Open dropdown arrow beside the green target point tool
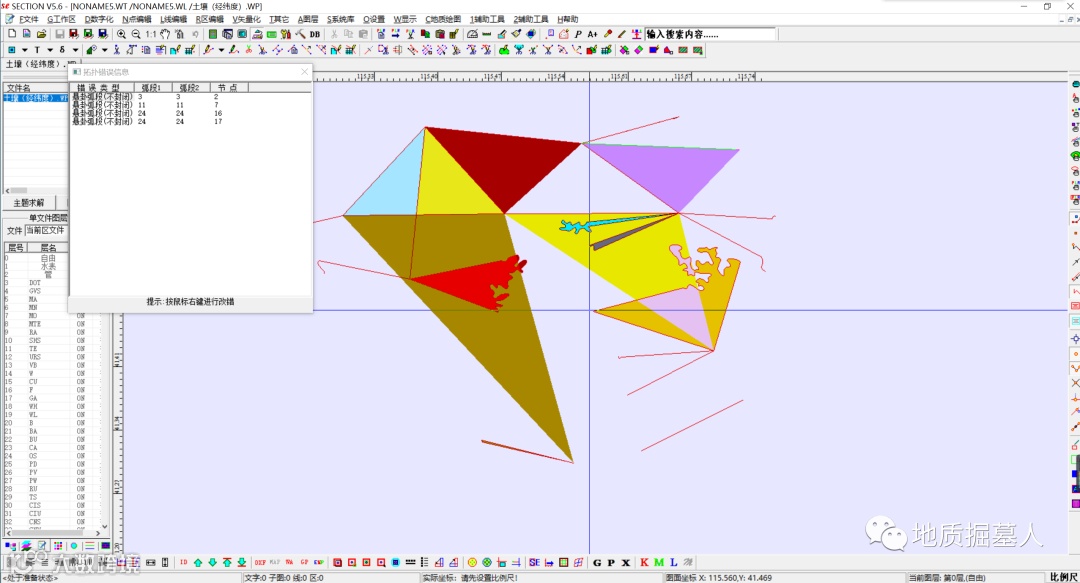The image size is (1080, 583). [105, 50]
